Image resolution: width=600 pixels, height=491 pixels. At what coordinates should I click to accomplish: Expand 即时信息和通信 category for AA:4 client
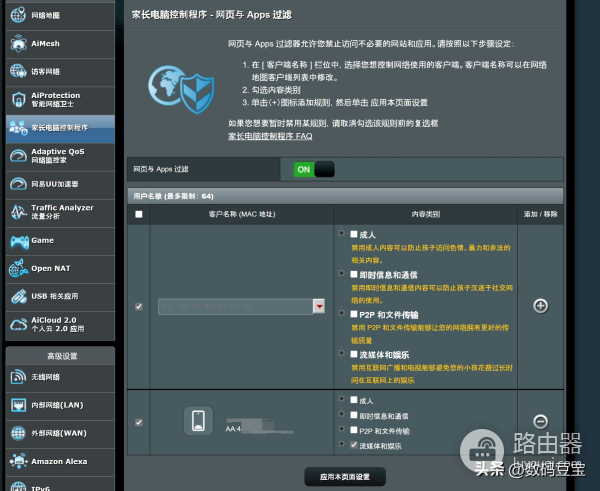[x=341, y=414]
